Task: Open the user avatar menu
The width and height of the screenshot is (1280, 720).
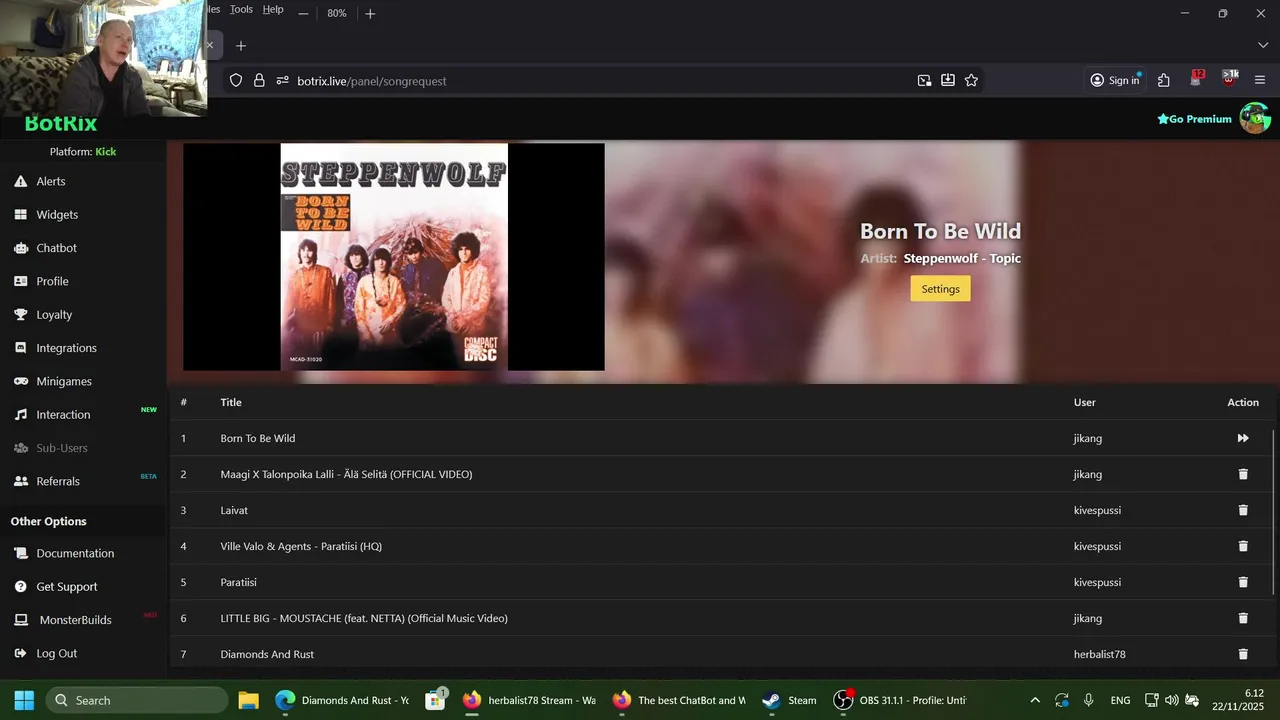Action: 1255,118
